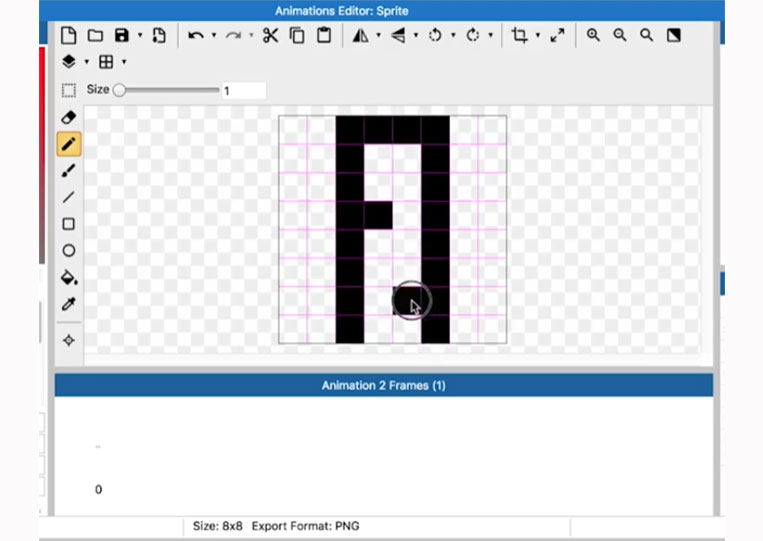Select the Eraser tool
763x541 pixels.
(x=69, y=117)
